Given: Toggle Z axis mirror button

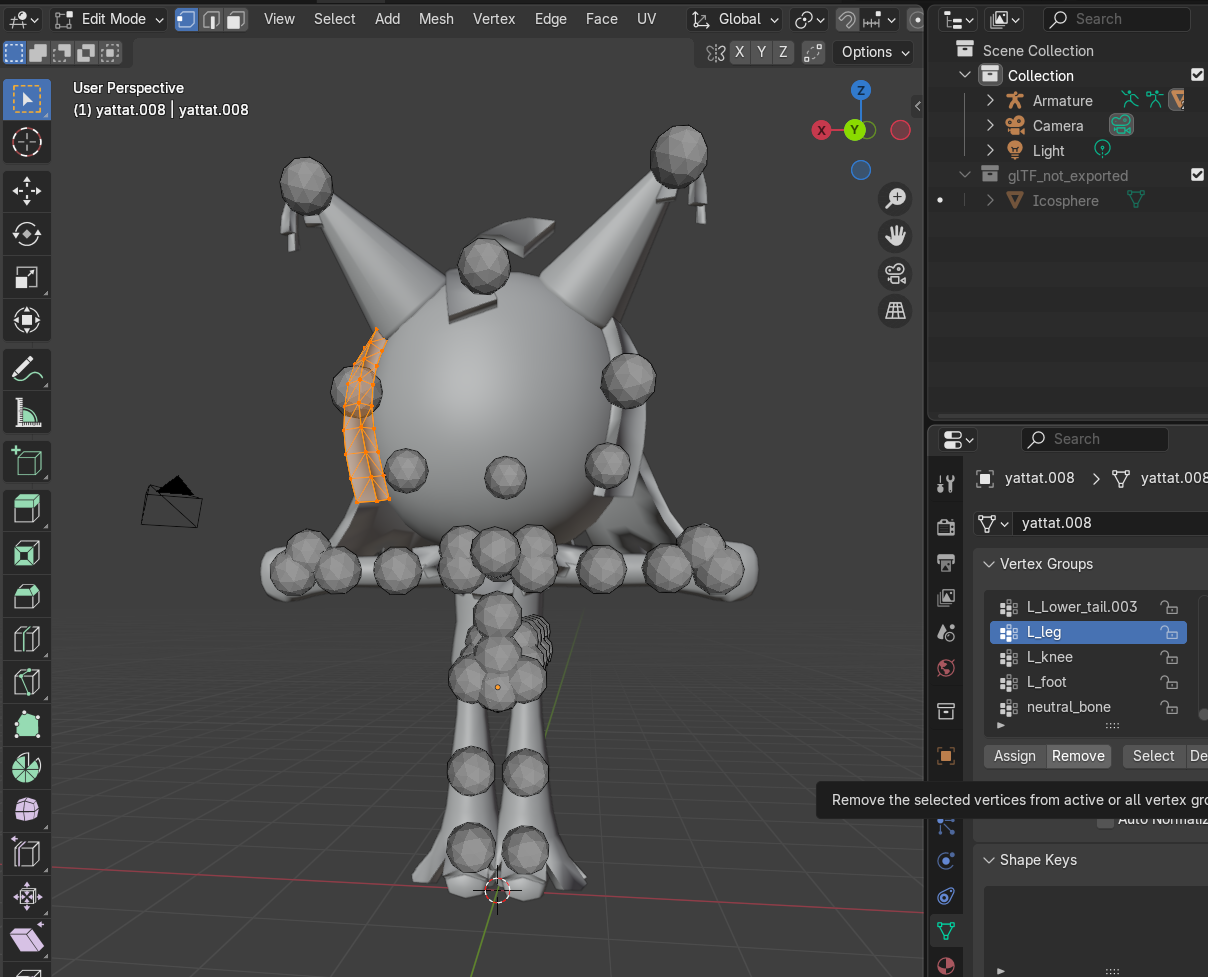Looking at the screenshot, I should 783,52.
